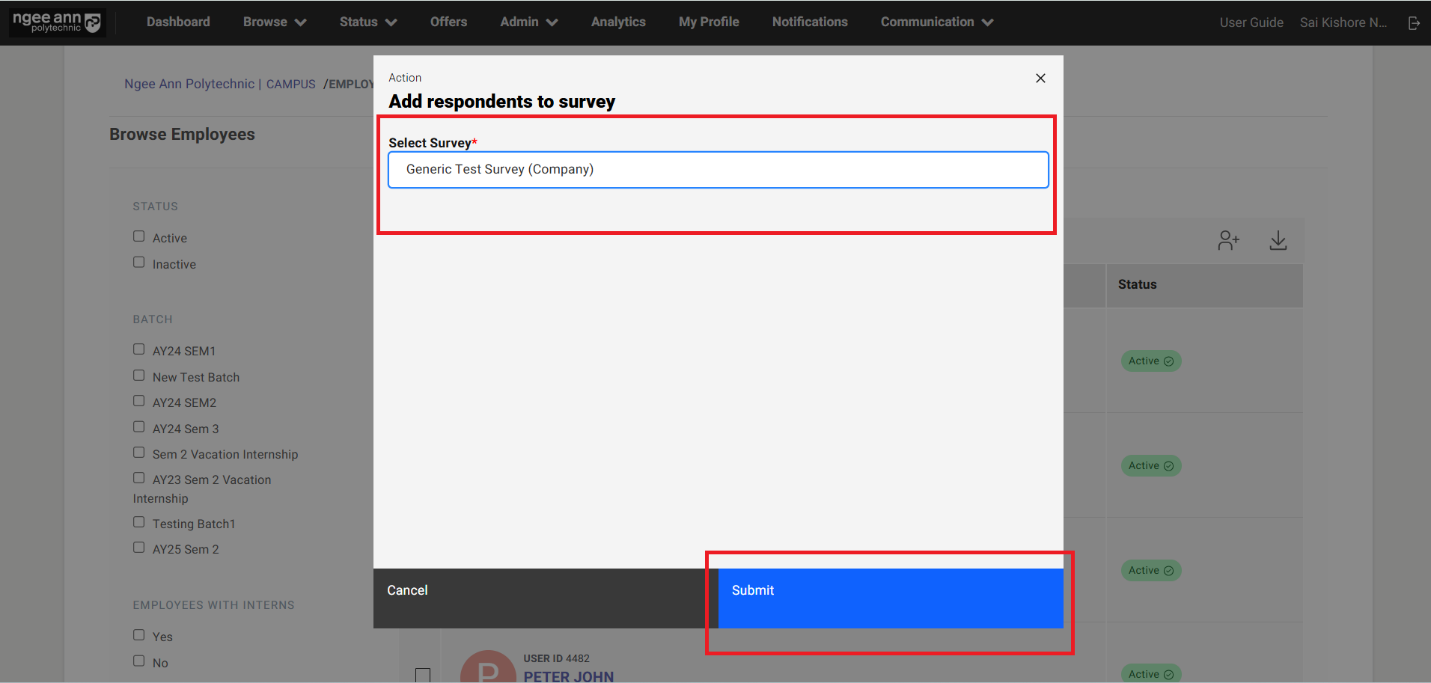Expand the Browse menu dropdown
Viewport: 1431px width, 683px height.
point(275,22)
